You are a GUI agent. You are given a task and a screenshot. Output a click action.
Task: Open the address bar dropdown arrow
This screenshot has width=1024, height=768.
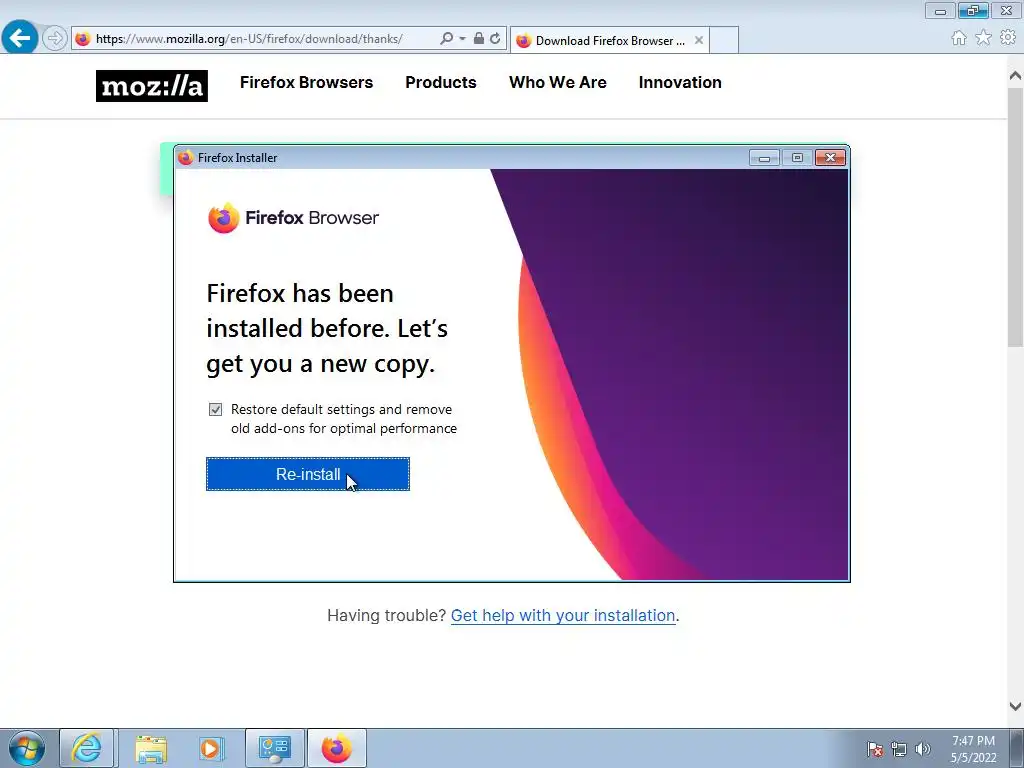coord(462,39)
